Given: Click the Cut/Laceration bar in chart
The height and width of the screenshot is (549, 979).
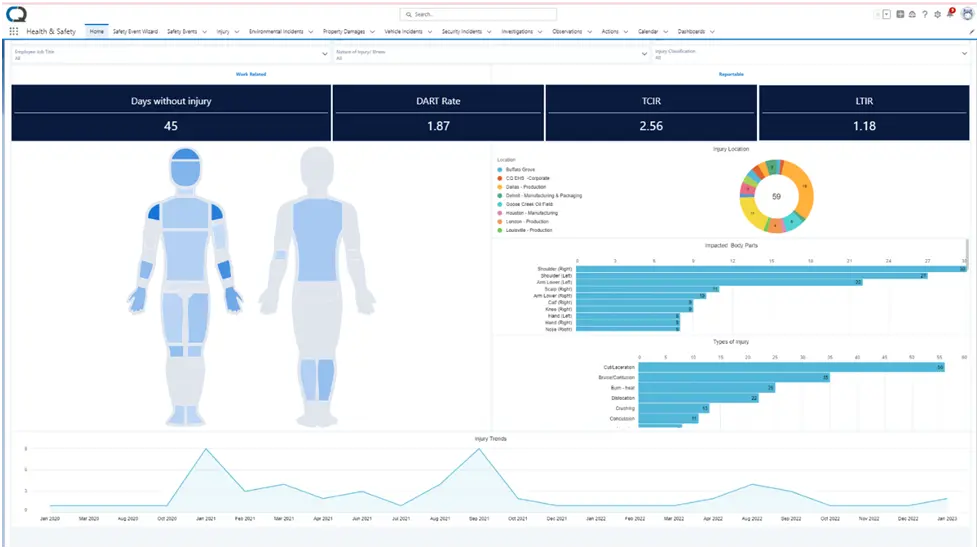Looking at the screenshot, I should (791, 367).
